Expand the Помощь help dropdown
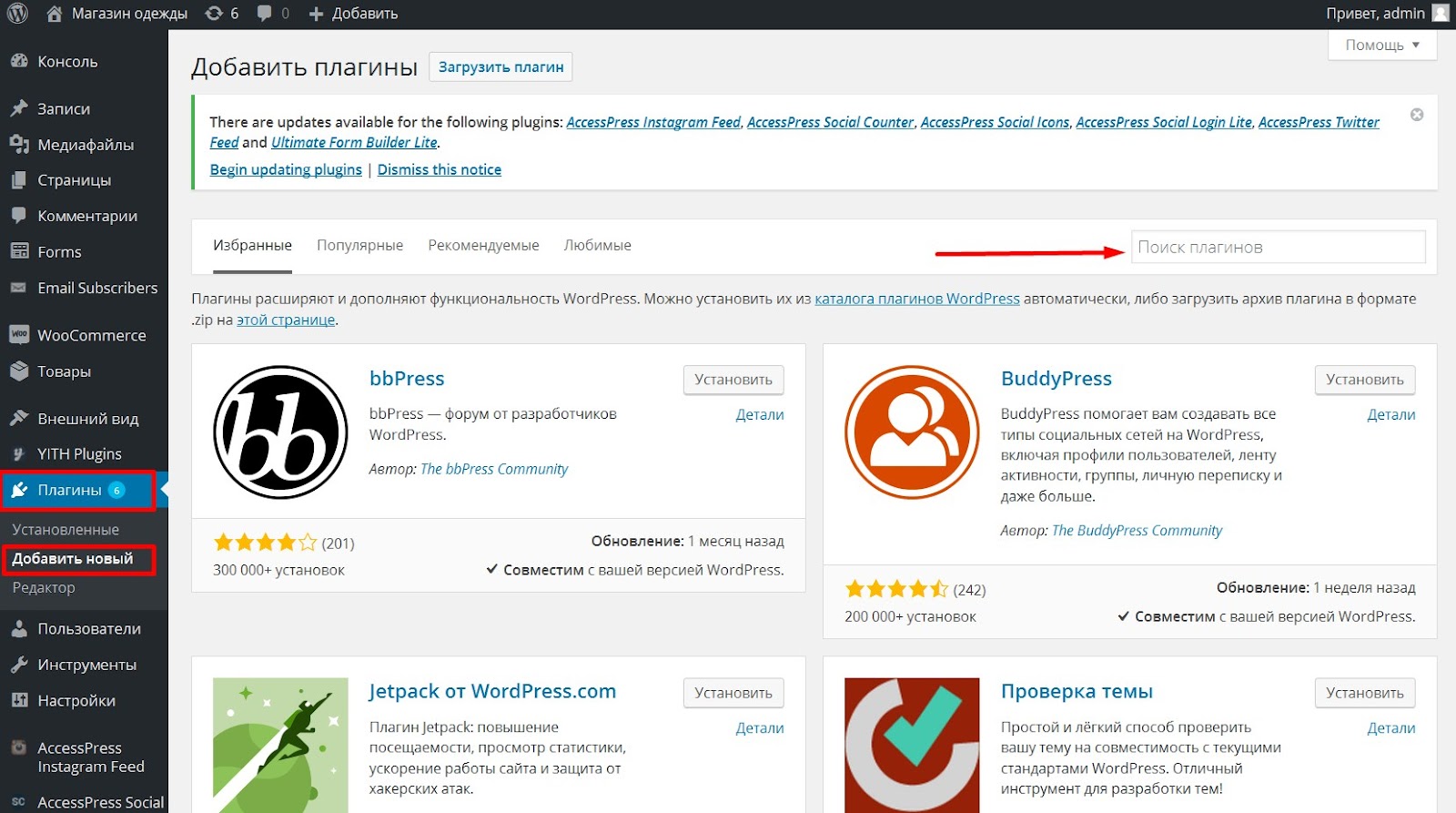 (1382, 45)
